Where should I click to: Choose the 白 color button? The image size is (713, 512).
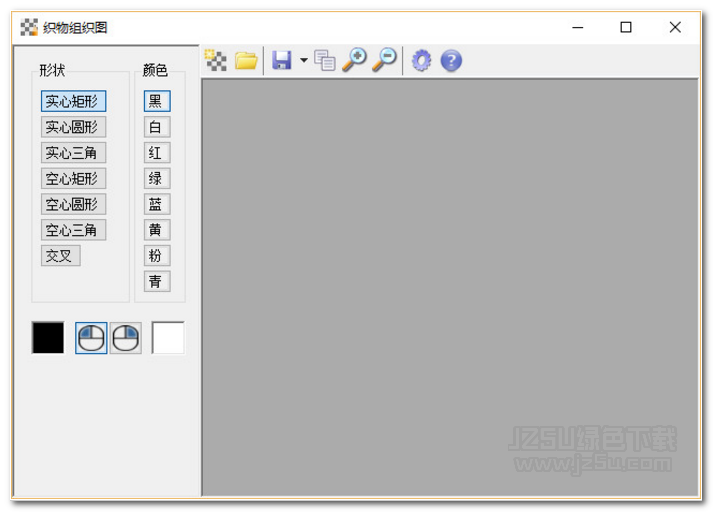(157, 127)
